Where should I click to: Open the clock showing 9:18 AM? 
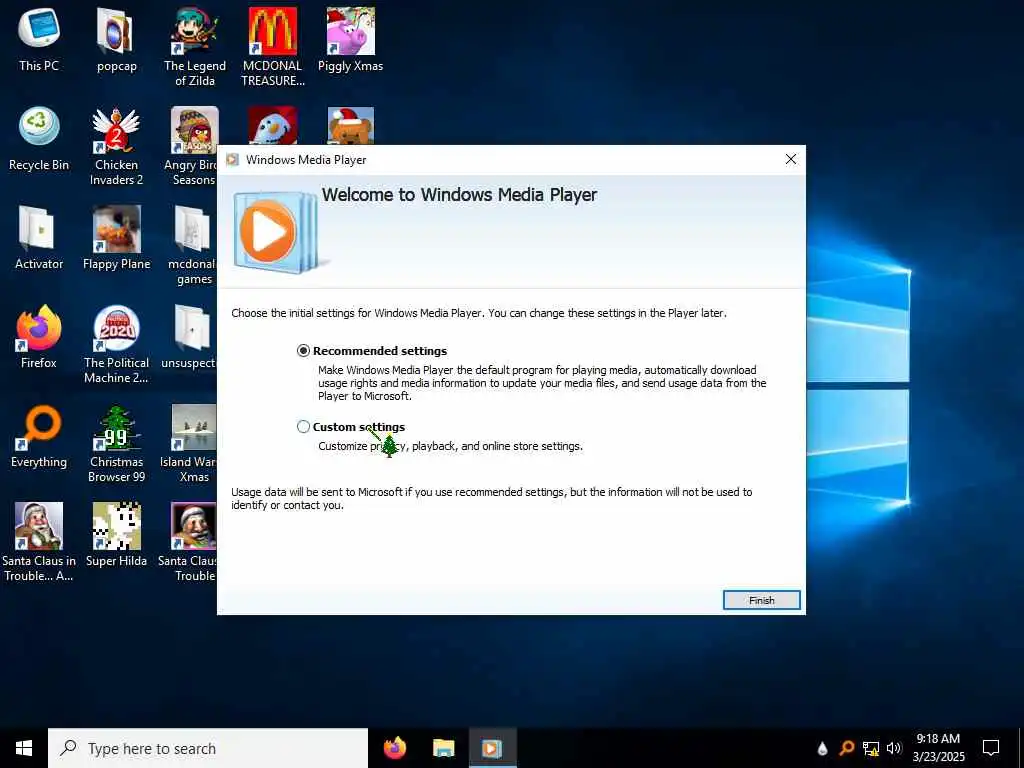point(938,748)
